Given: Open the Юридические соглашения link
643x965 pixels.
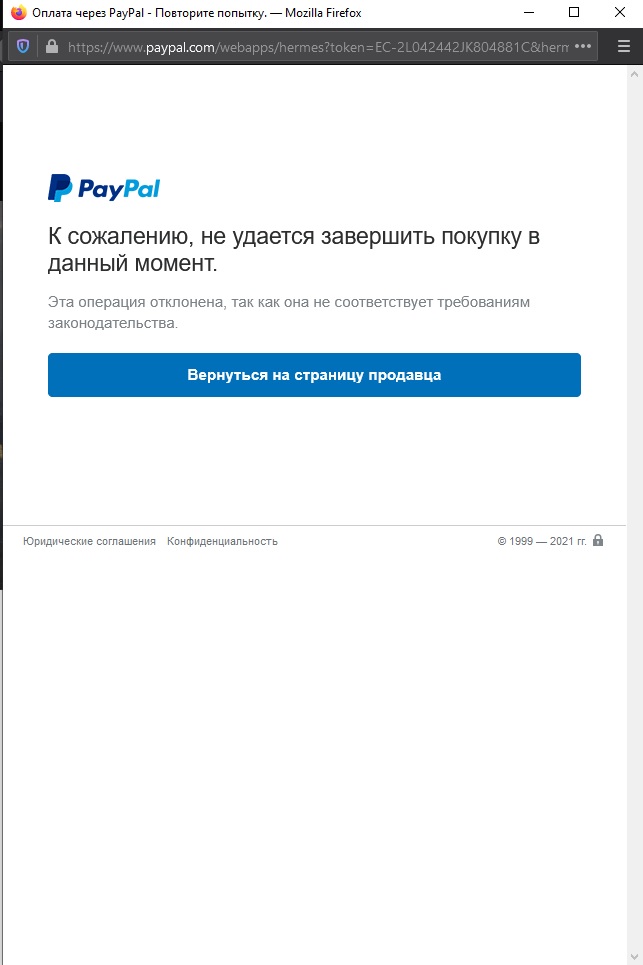Looking at the screenshot, I should click(x=89, y=542).
